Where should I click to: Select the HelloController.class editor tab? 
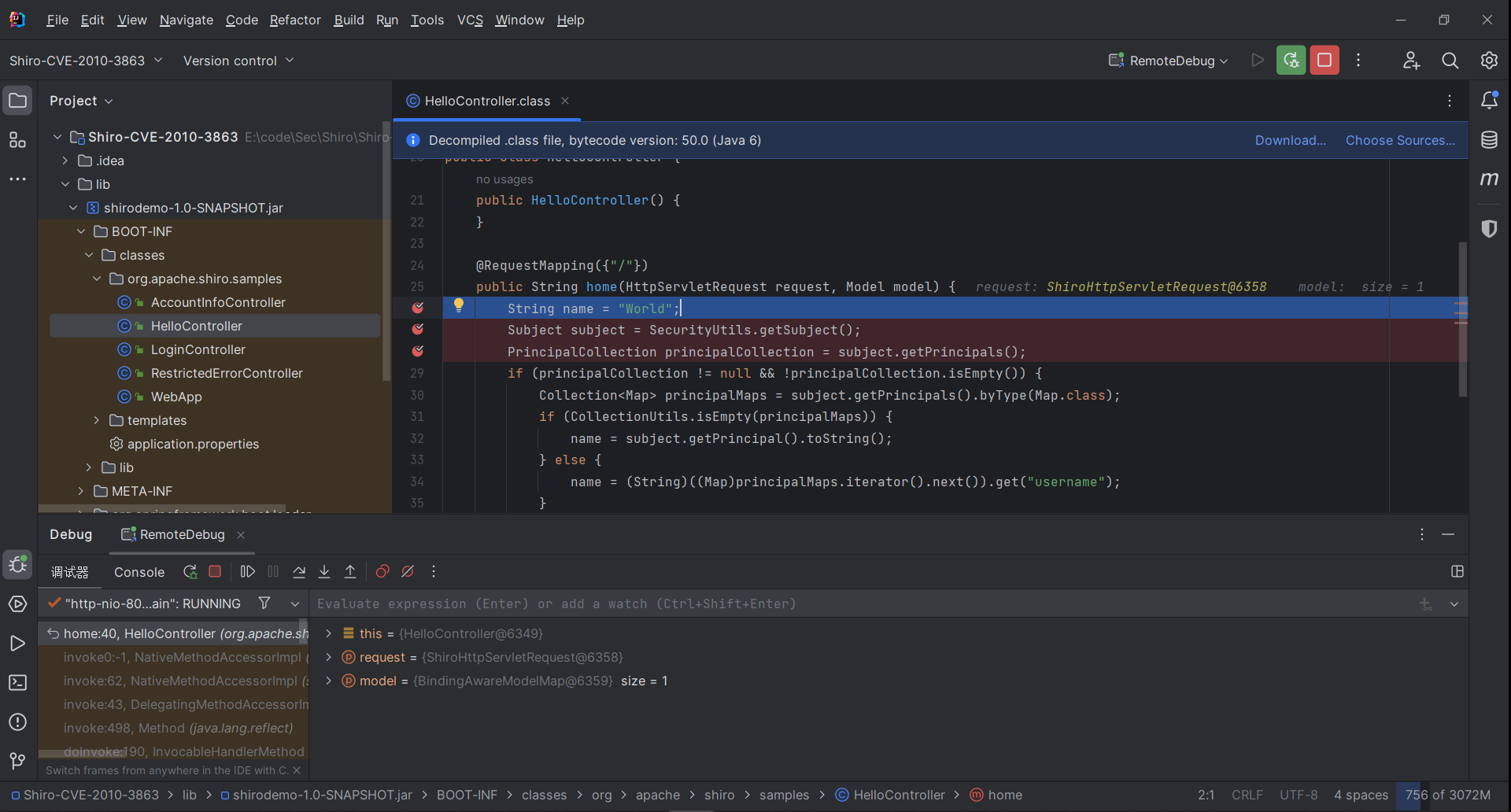tap(486, 101)
